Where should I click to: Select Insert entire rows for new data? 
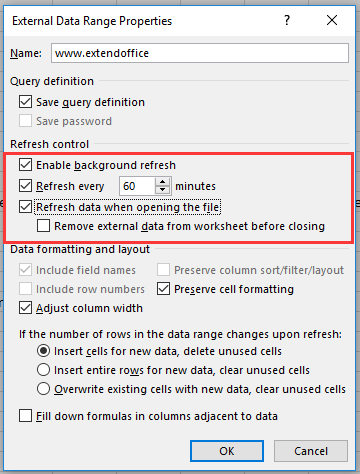(x=43, y=370)
